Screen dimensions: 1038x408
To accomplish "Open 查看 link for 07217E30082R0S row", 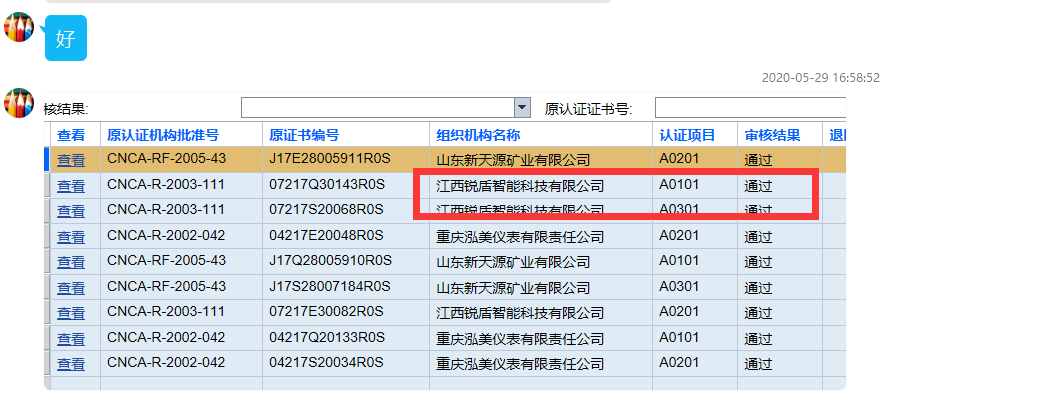I will (x=71, y=313).
